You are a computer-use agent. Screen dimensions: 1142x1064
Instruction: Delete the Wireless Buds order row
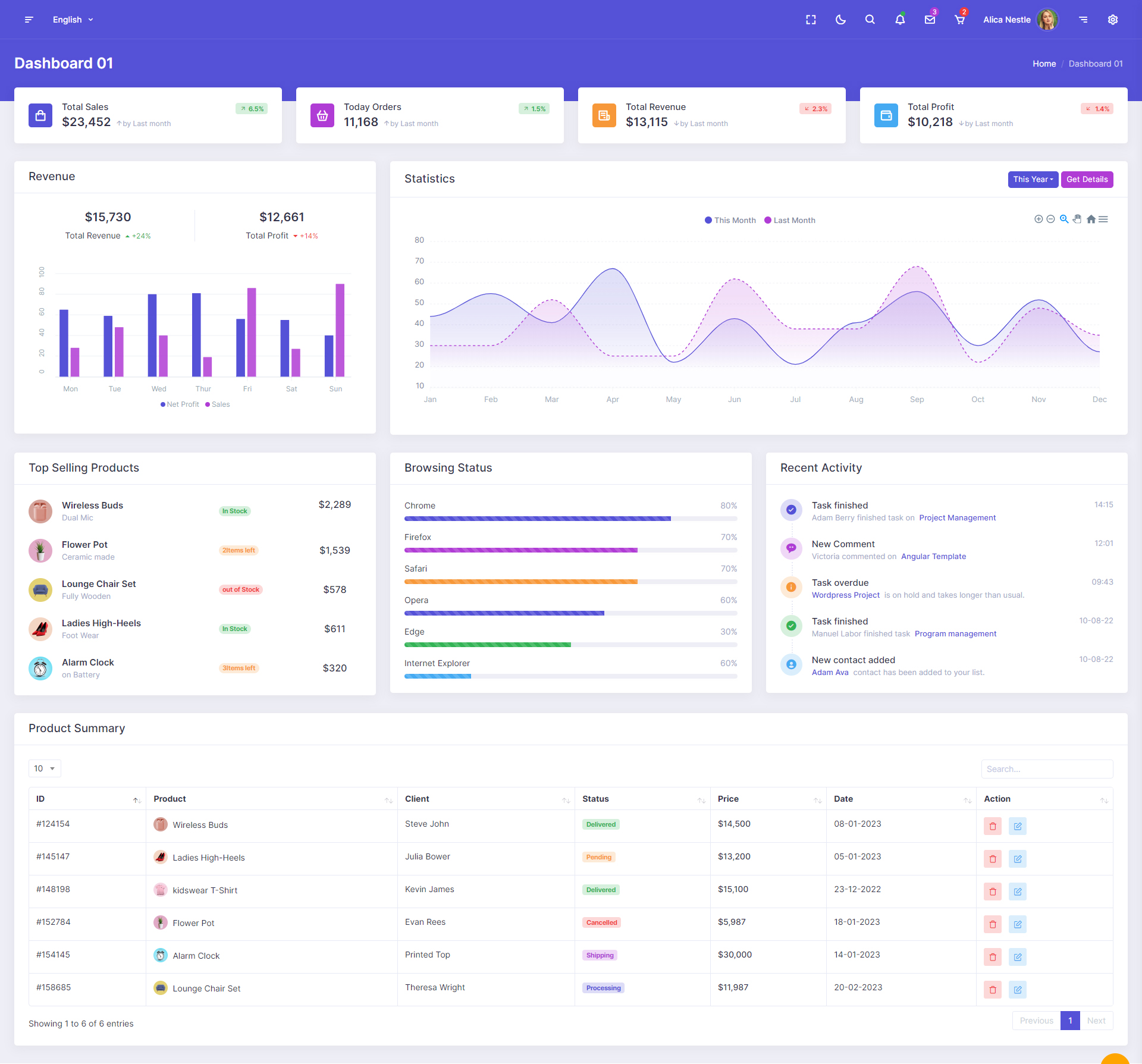pyautogui.click(x=992, y=826)
